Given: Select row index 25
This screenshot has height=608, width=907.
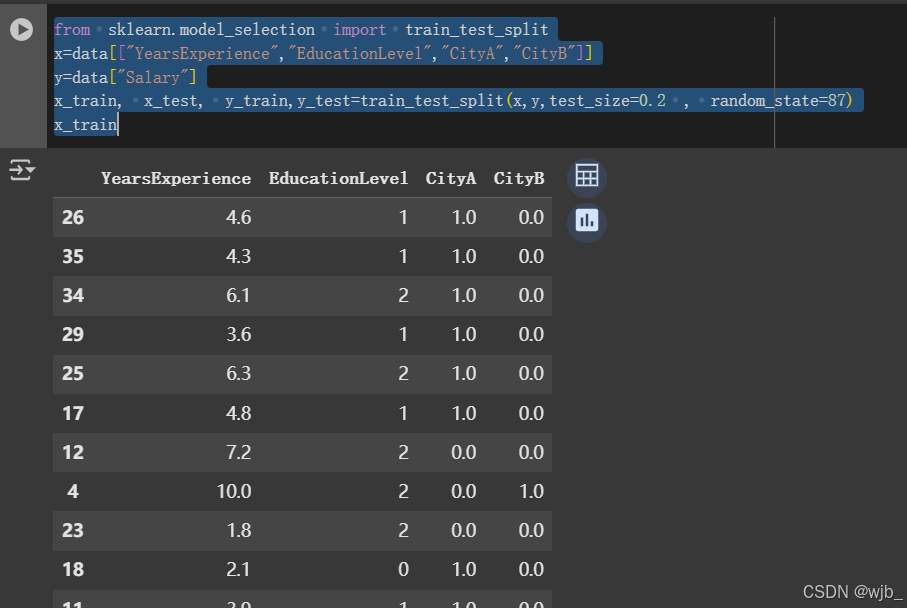Looking at the screenshot, I should 73,374.
